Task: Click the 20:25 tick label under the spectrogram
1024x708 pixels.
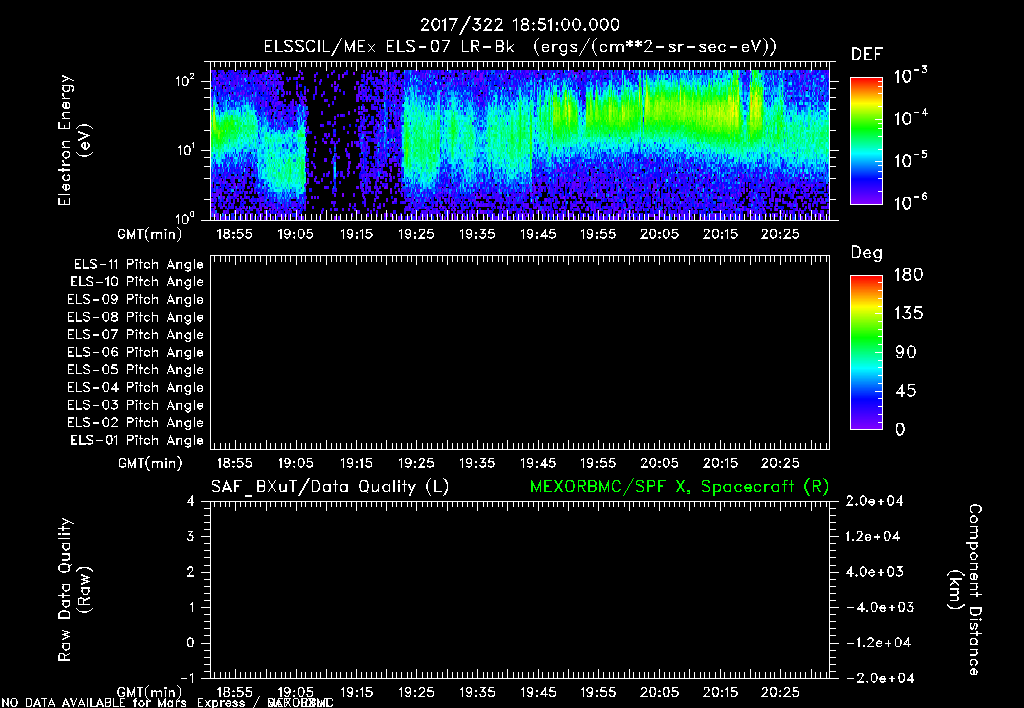Action: pyautogui.click(x=780, y=234)
